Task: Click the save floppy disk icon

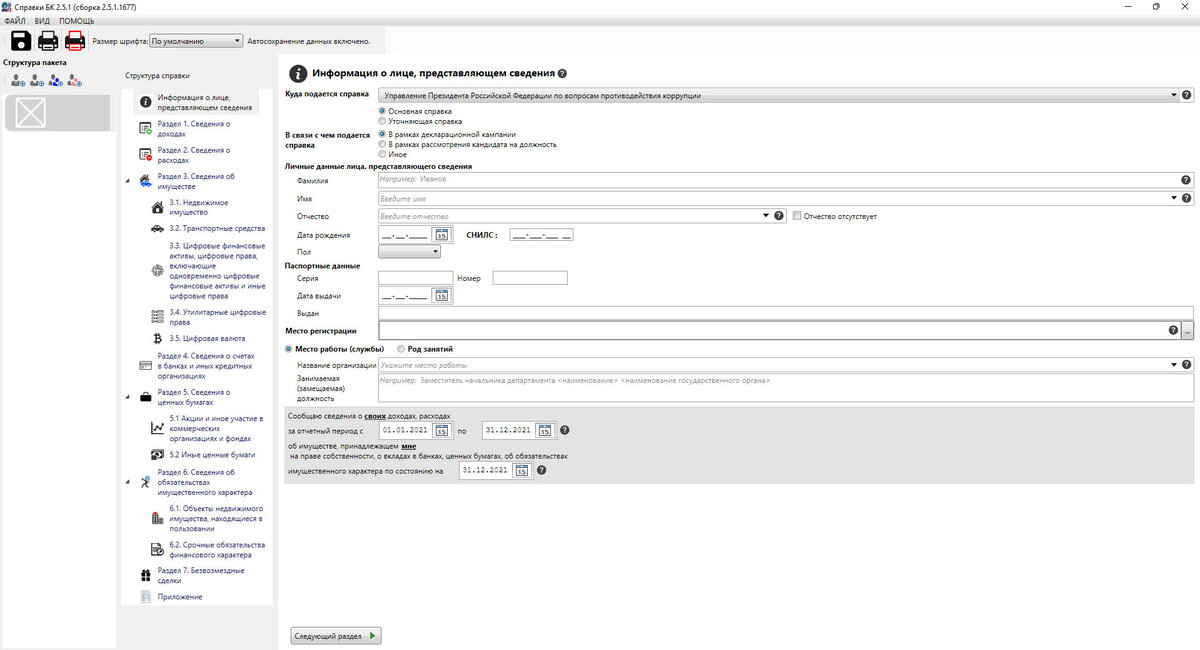Action: coord(20,41)
